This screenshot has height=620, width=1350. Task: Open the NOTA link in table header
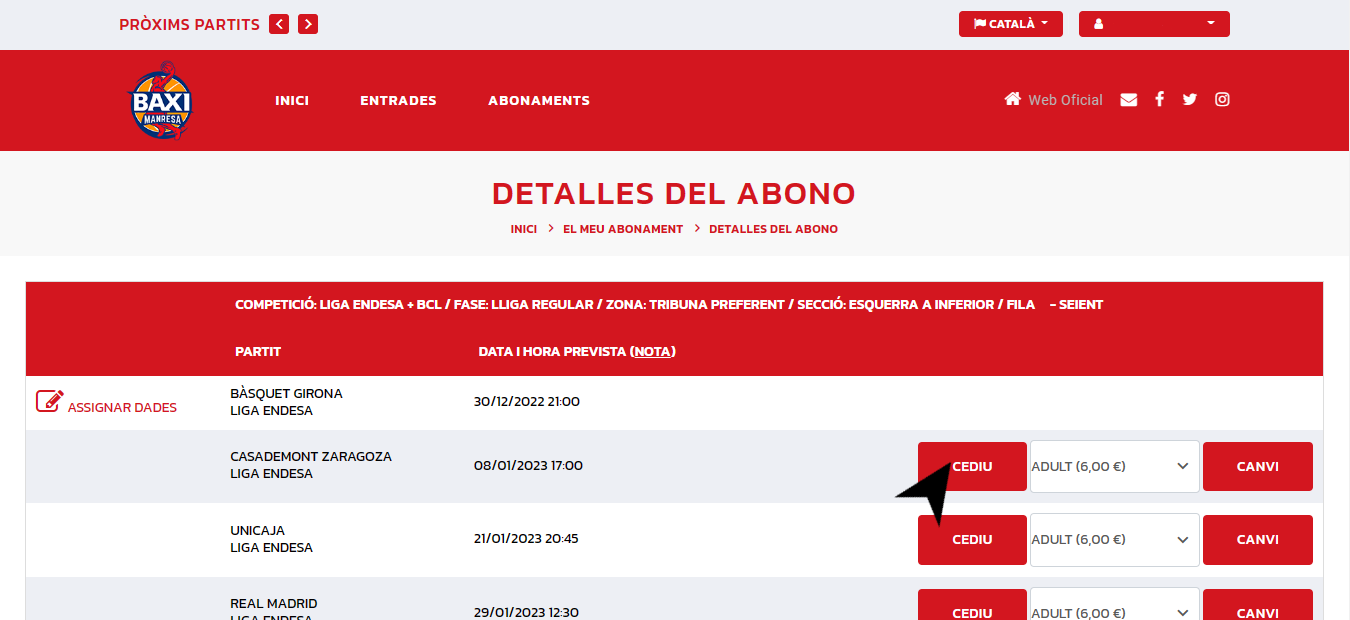654,352
